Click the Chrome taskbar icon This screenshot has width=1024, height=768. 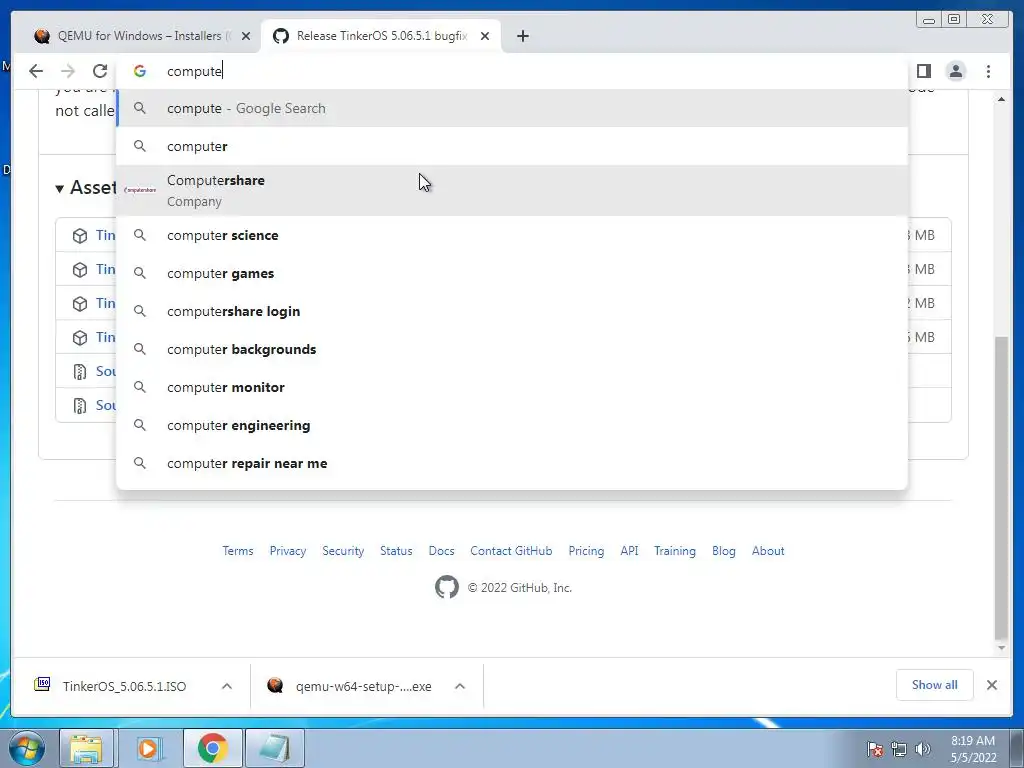pyautogui.click(x=212, y=748)
